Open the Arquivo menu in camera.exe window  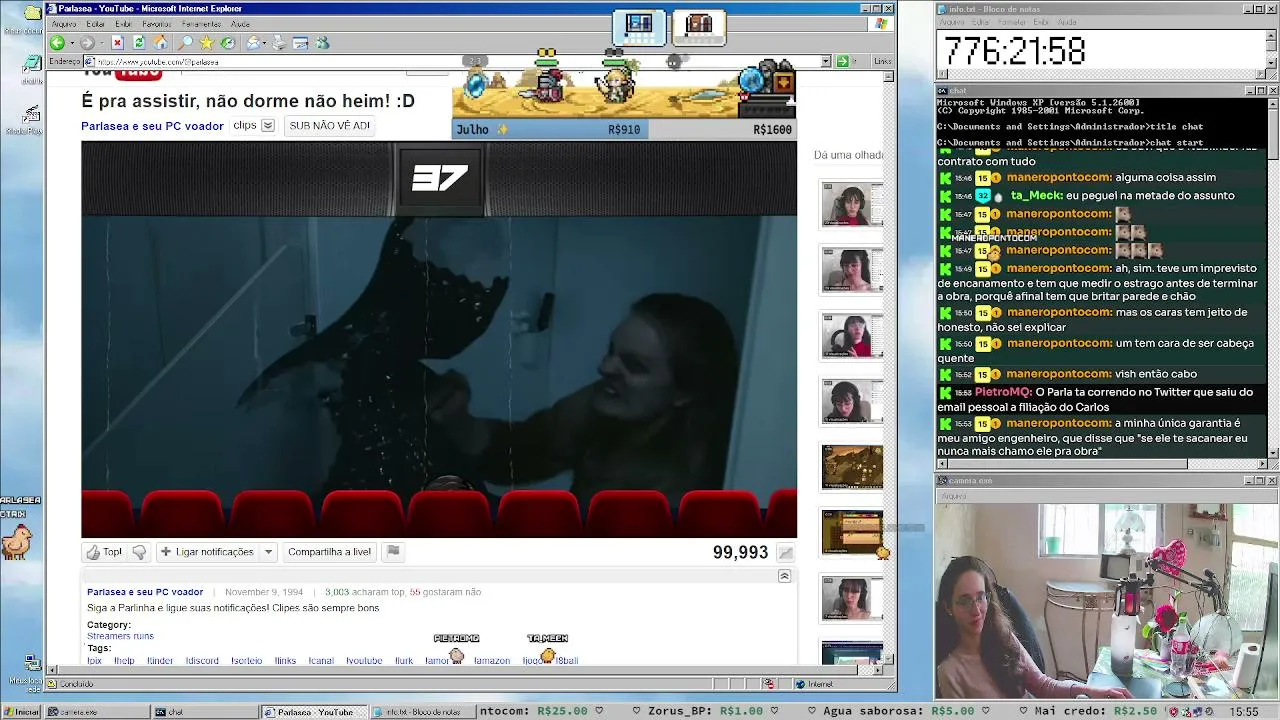(x=954, y=496)
